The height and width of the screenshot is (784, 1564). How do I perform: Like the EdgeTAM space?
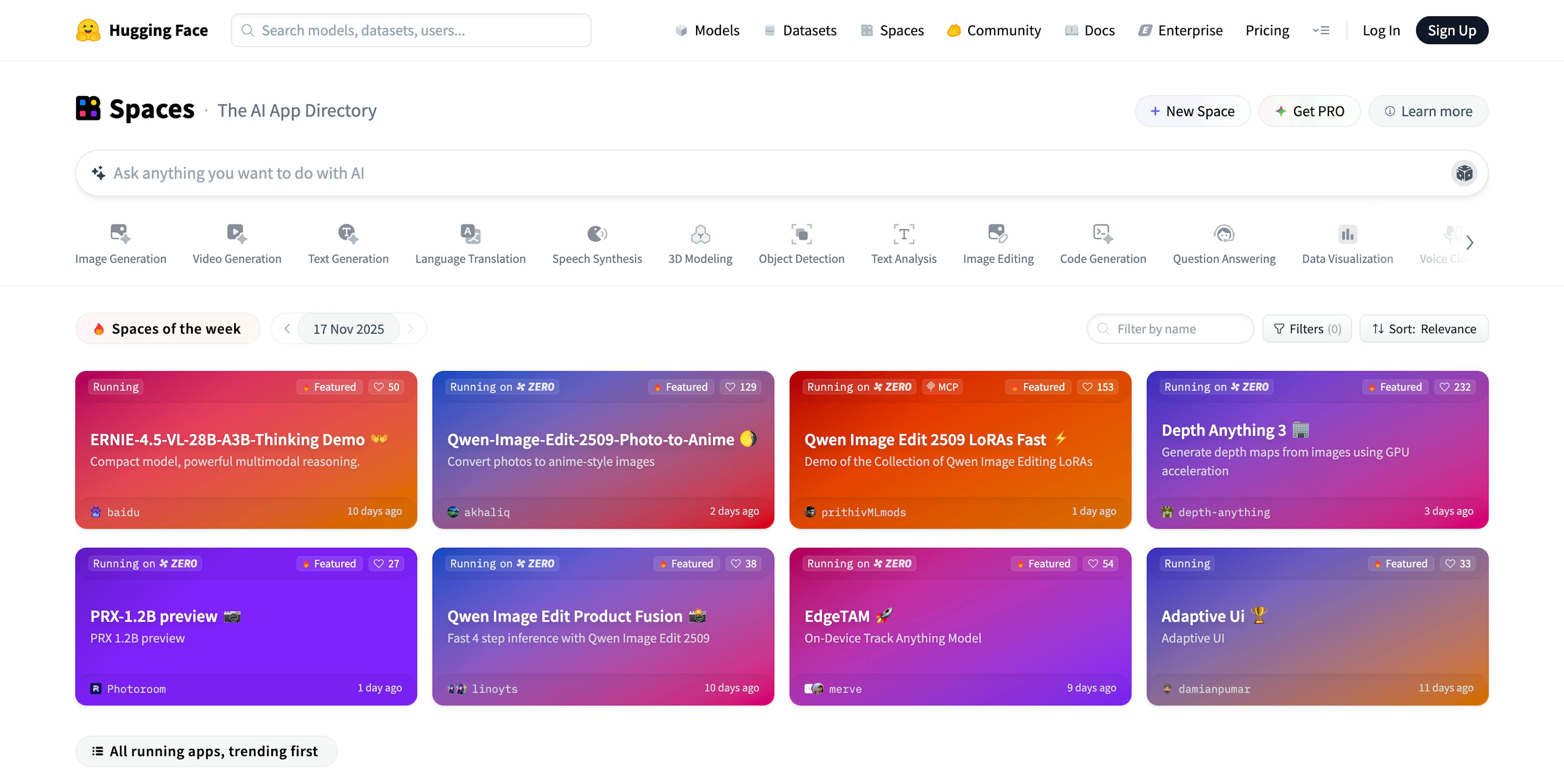pyautogui.click(x=1101, y=563)
